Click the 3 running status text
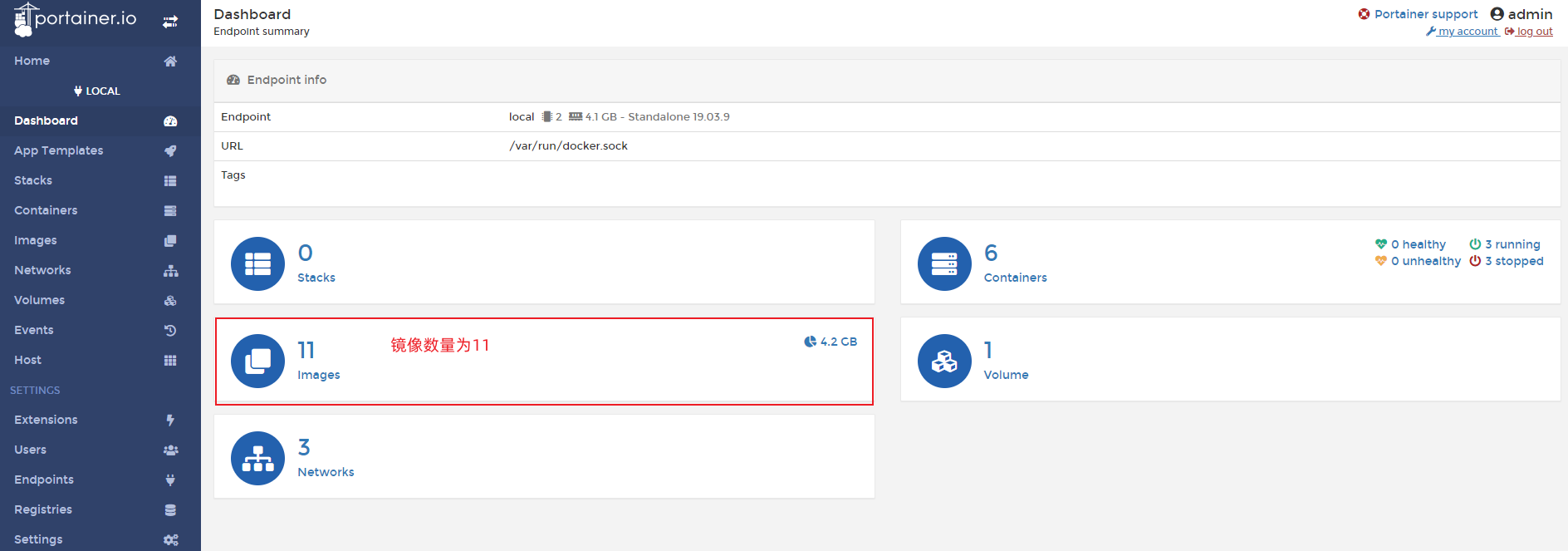This screenshot has height=551, width=1568. tap(1512, 244)
